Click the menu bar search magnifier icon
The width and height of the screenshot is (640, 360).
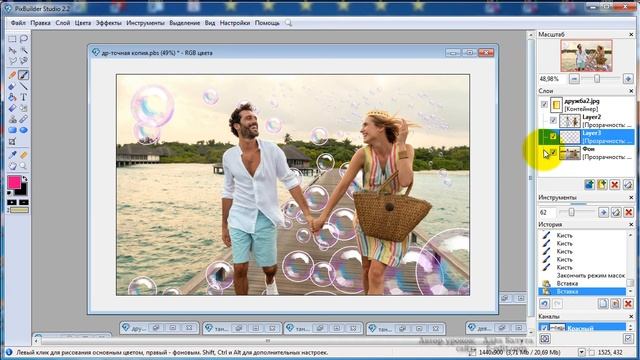289,23
